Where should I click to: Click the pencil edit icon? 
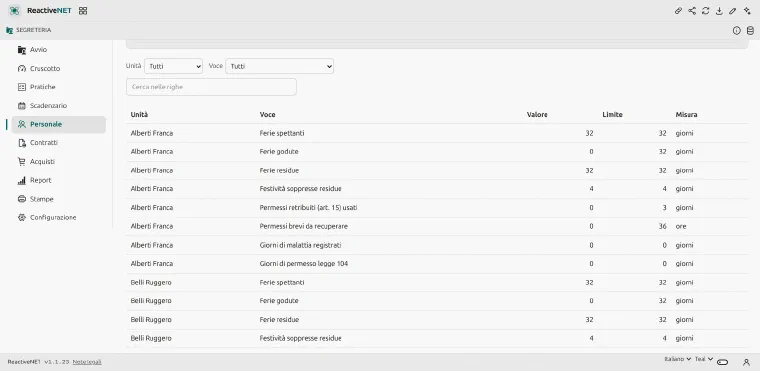click(x=733, y=11)
